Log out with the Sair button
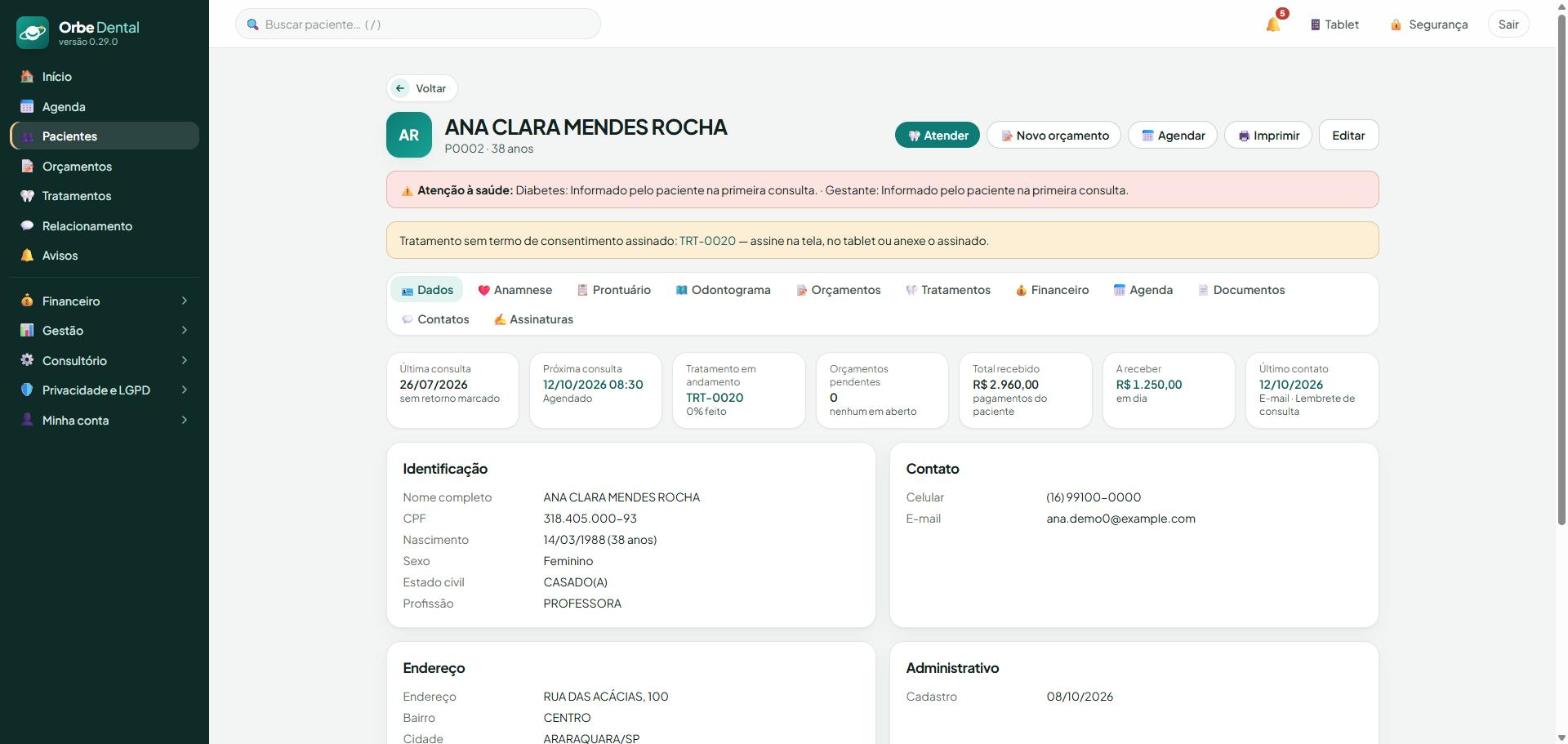 tap(1509, 24)
